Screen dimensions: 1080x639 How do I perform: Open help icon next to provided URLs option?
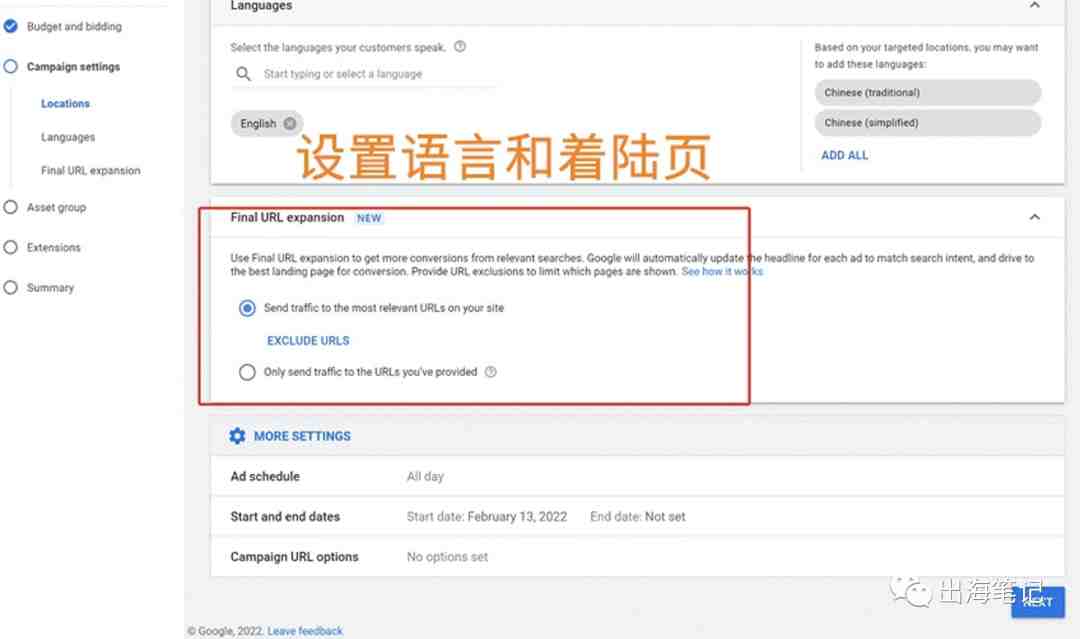point(490,372)
